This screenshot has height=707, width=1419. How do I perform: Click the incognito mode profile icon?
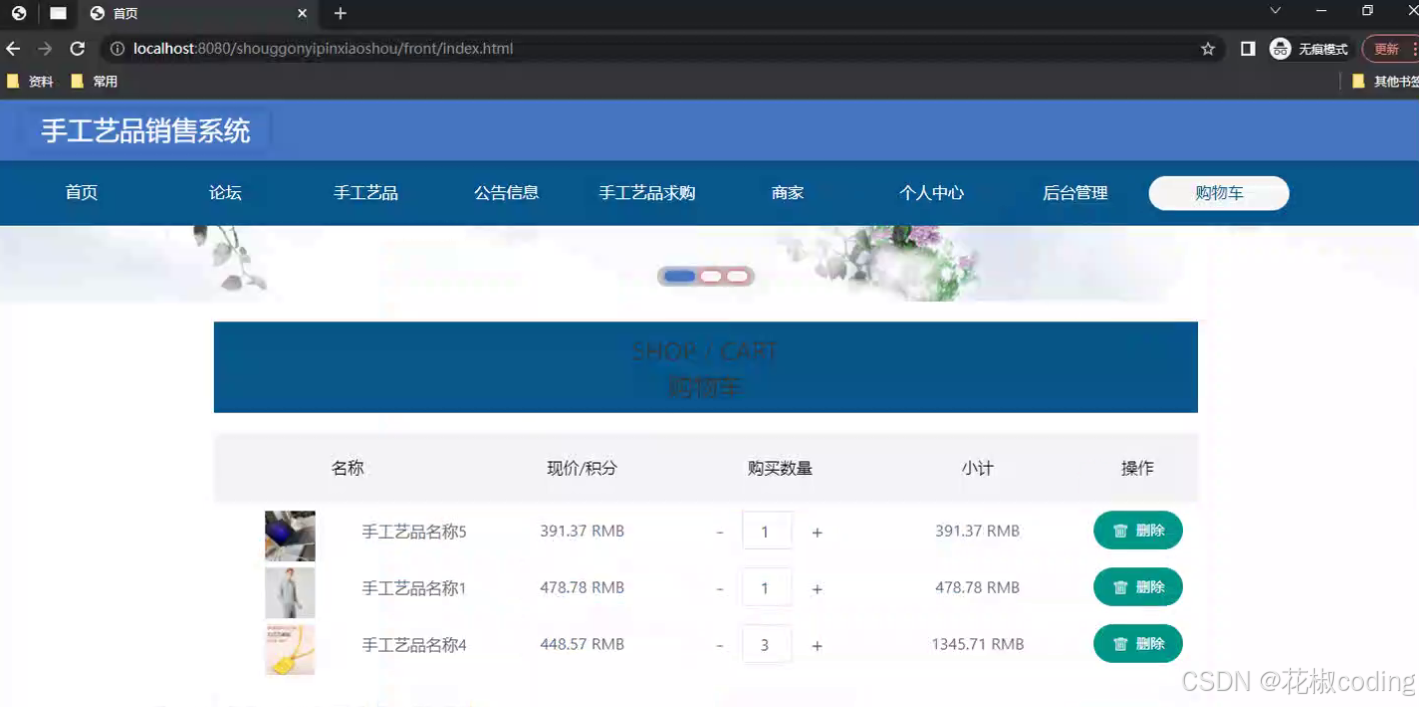coord(1280,48)
